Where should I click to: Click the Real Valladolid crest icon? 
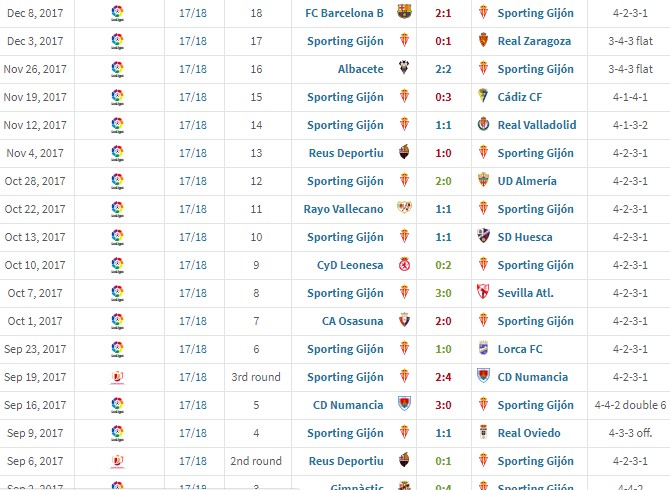point(483,124)
